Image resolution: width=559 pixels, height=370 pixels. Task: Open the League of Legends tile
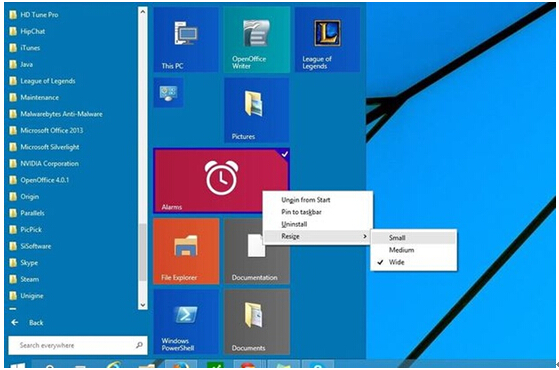click(327, 40)
